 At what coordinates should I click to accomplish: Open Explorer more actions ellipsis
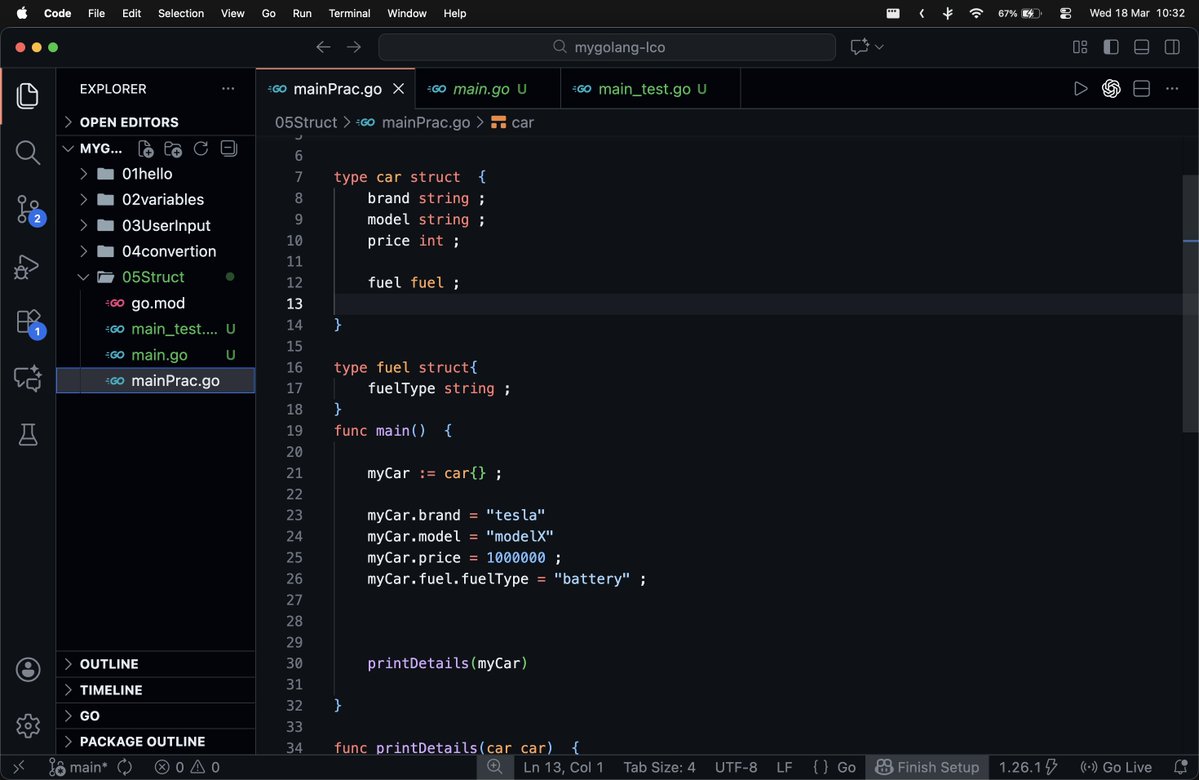[x=228, y=89]
